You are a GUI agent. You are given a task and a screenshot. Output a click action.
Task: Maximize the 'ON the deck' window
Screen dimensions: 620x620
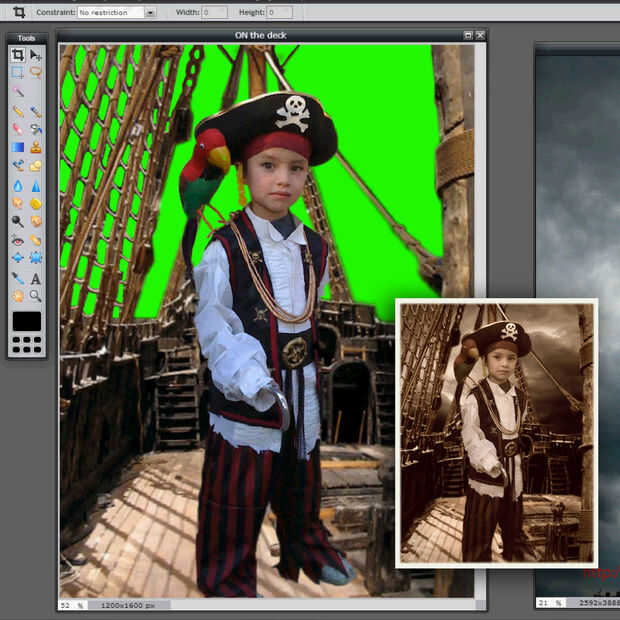468,35
